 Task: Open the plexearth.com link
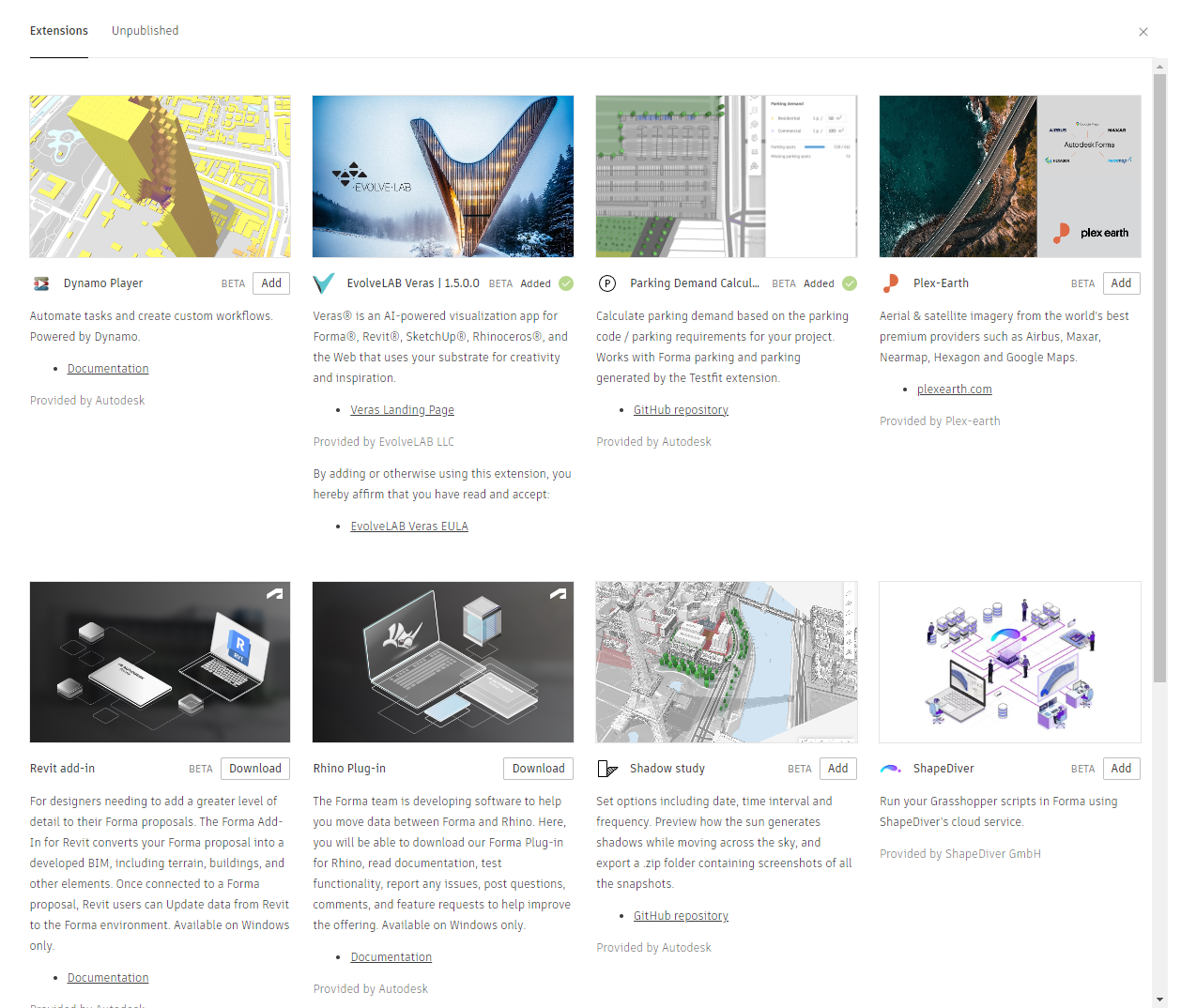click(x=955, y=389)
